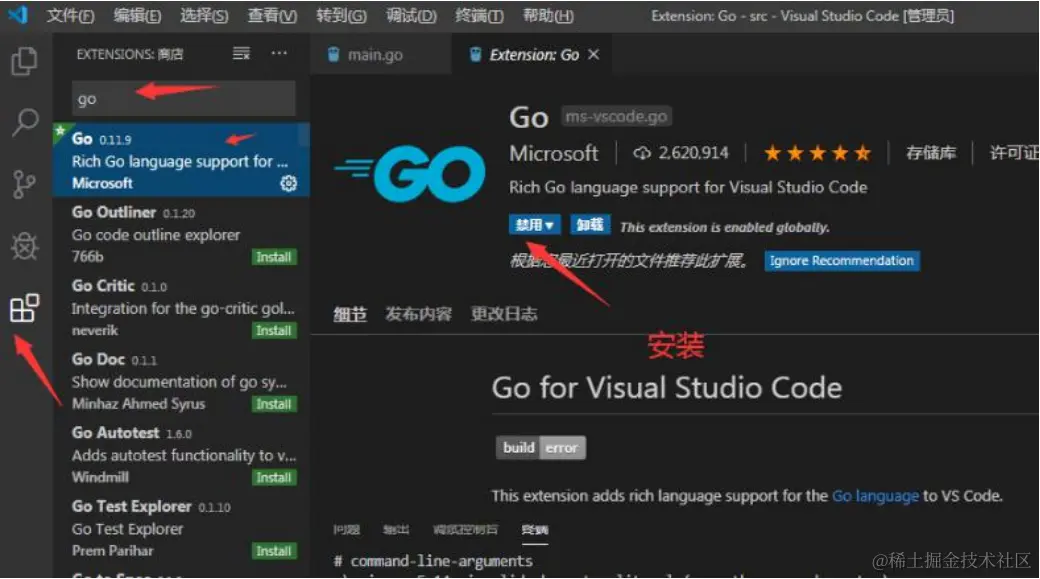Open the 查看(V) menu
Viewport: 1040px width, 579px height.
pyautogui.click(x=272, y=15)
